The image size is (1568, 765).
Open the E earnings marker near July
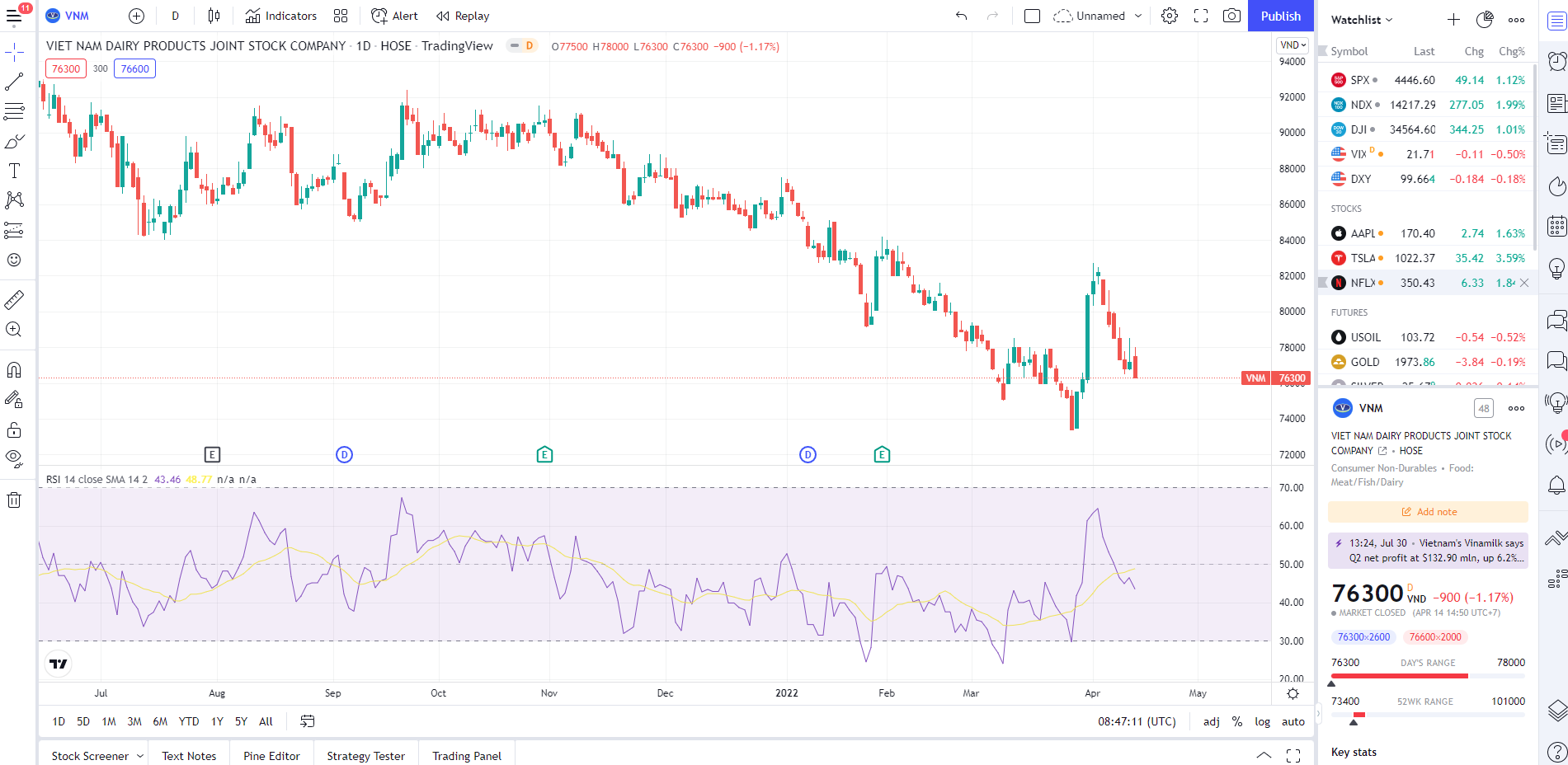click(x=212, y=454)
